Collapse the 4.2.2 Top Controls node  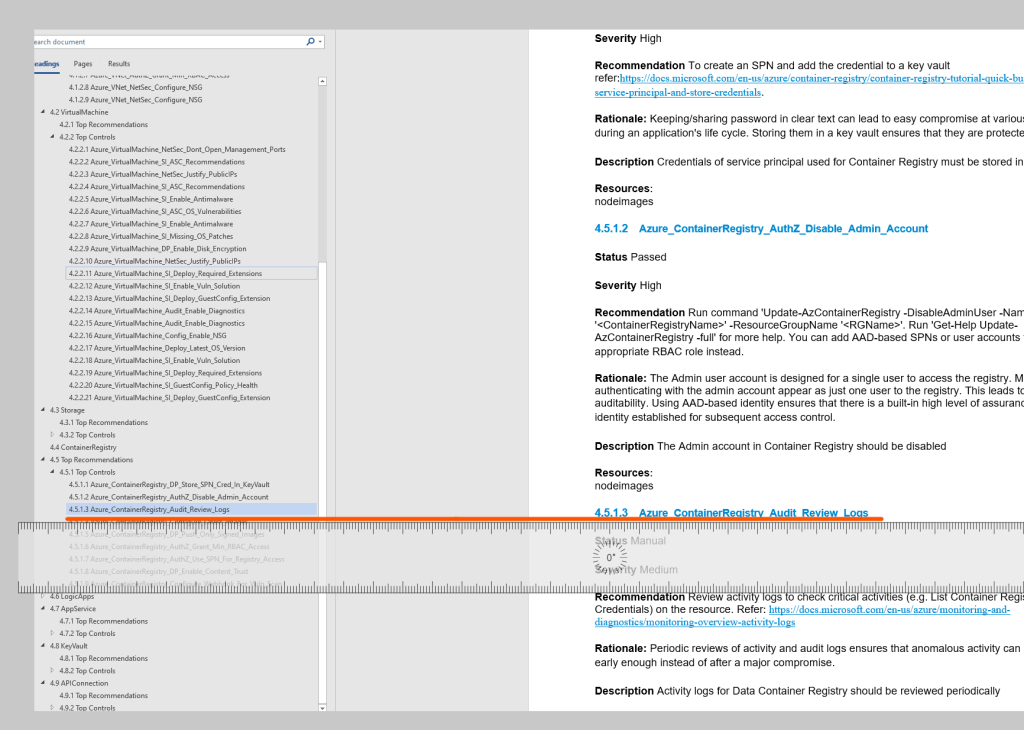coord(53,137)
